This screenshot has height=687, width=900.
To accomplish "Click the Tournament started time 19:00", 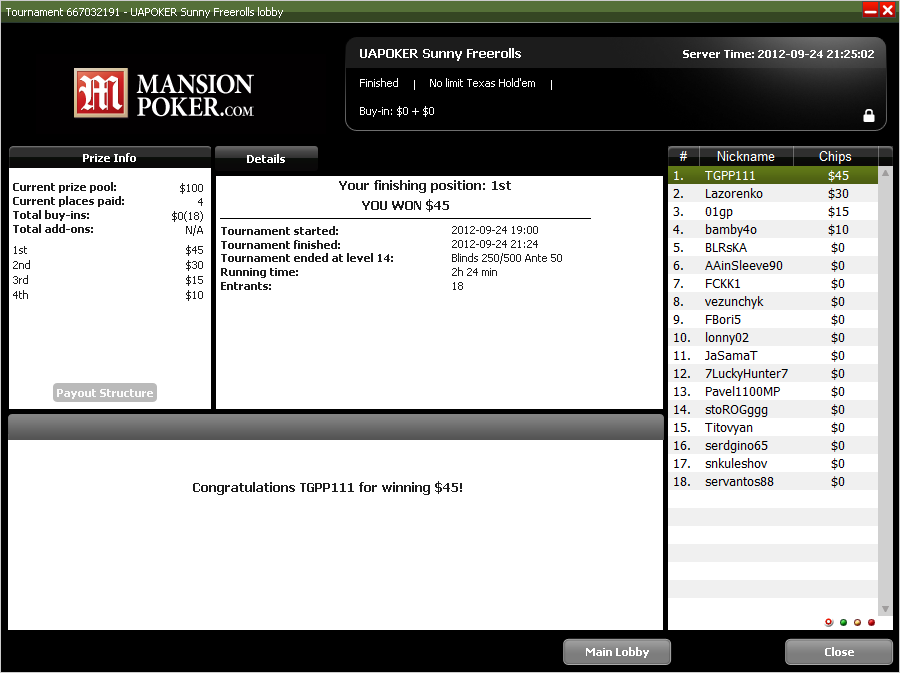I will click(x=495, y=230).
